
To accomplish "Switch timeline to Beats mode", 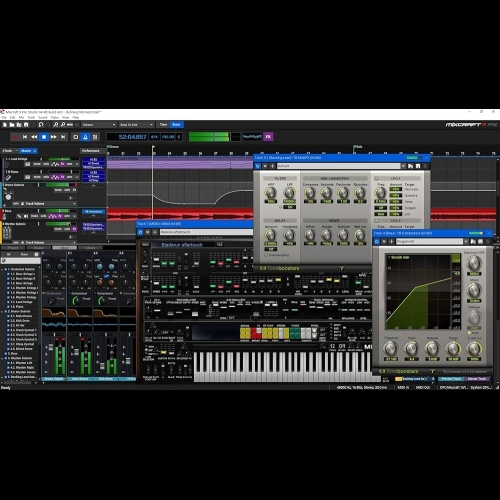I will click(x=176, y=125).
